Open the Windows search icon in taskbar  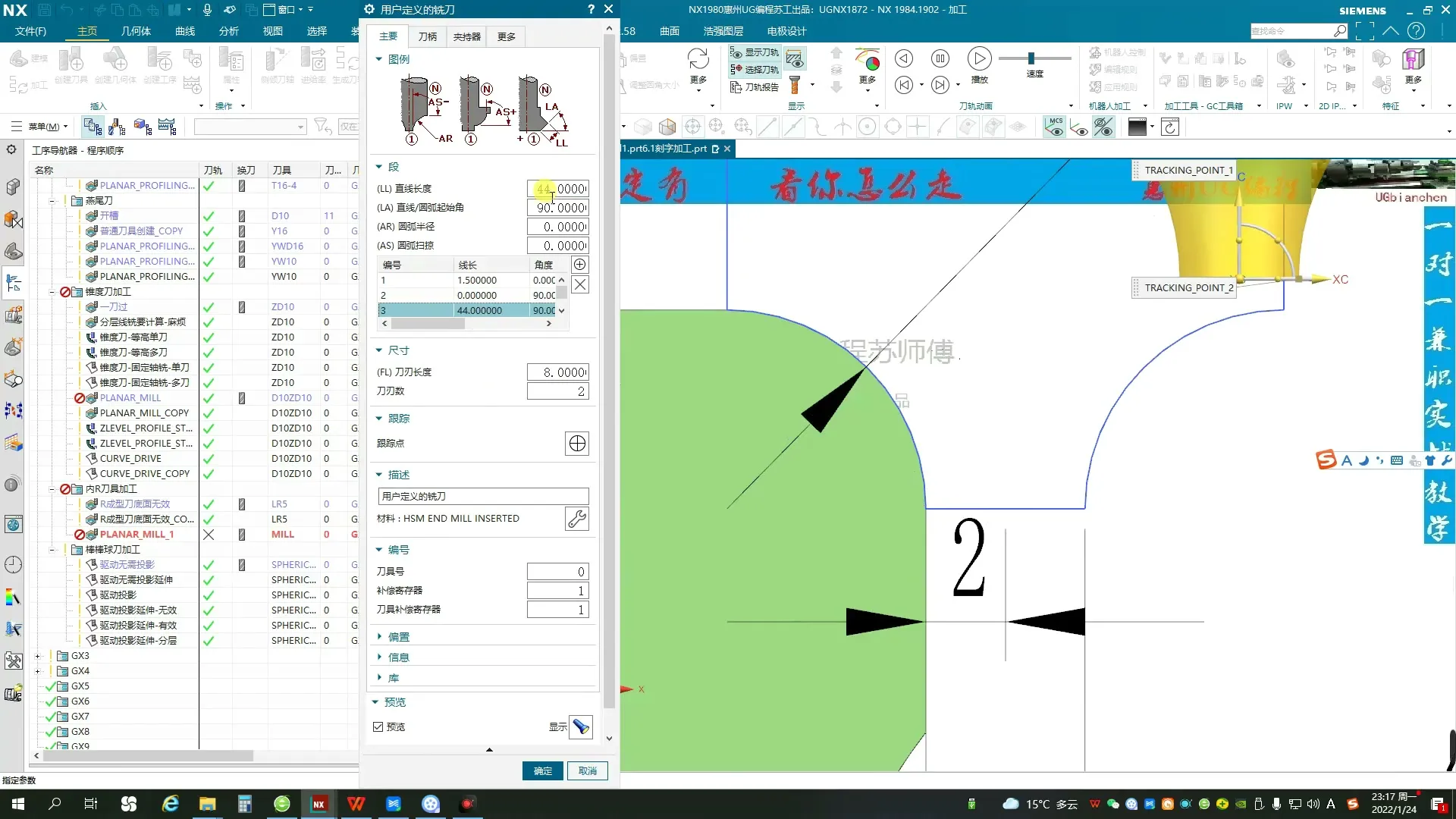click(x=55, y=804)
